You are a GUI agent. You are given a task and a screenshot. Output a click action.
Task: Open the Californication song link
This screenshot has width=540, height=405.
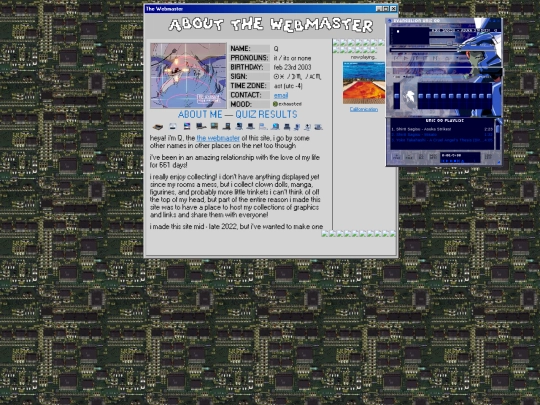pos(364,109)
